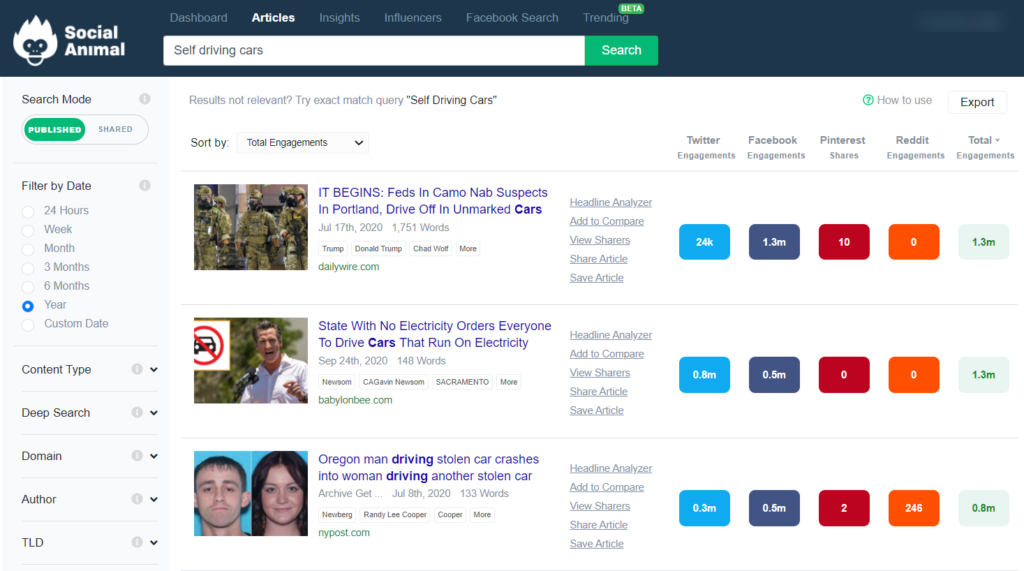Click View Sharers for the nypost article
Viewport: 1024px width, 571px height.
tap(600, 506)
